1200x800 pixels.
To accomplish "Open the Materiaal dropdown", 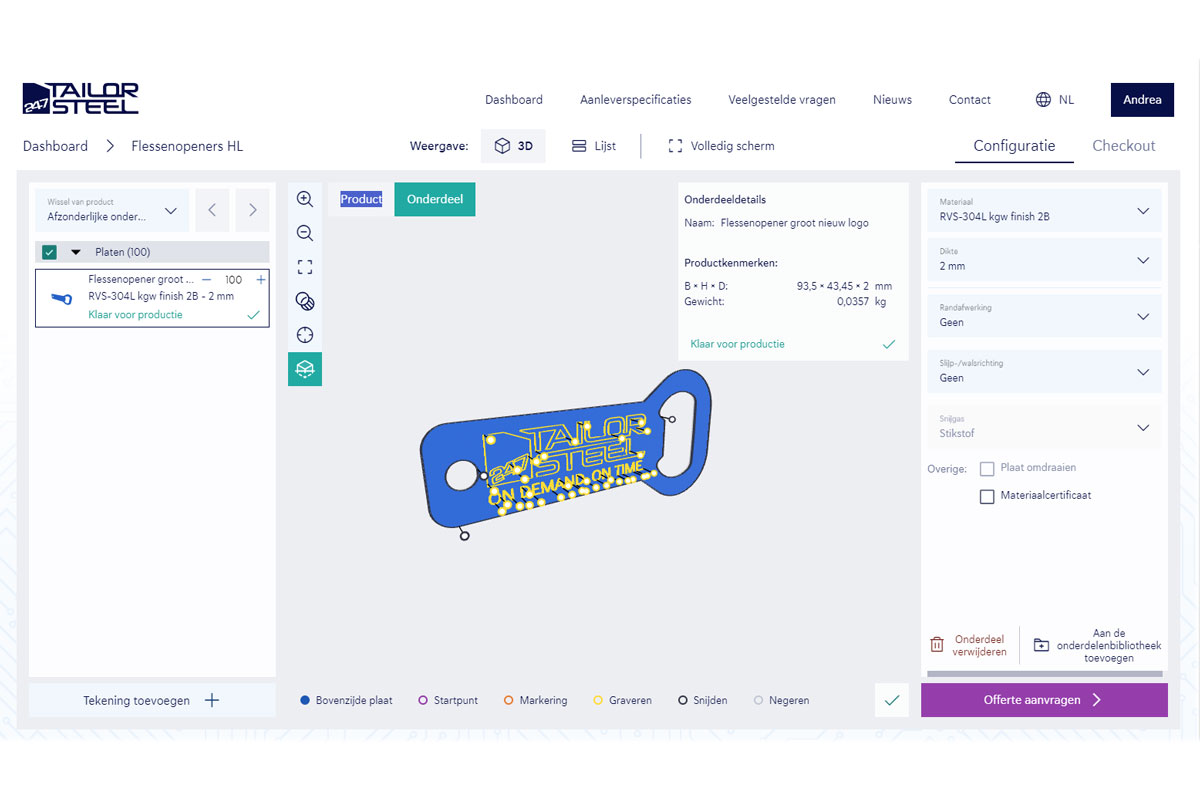I will coord(1044,210).
